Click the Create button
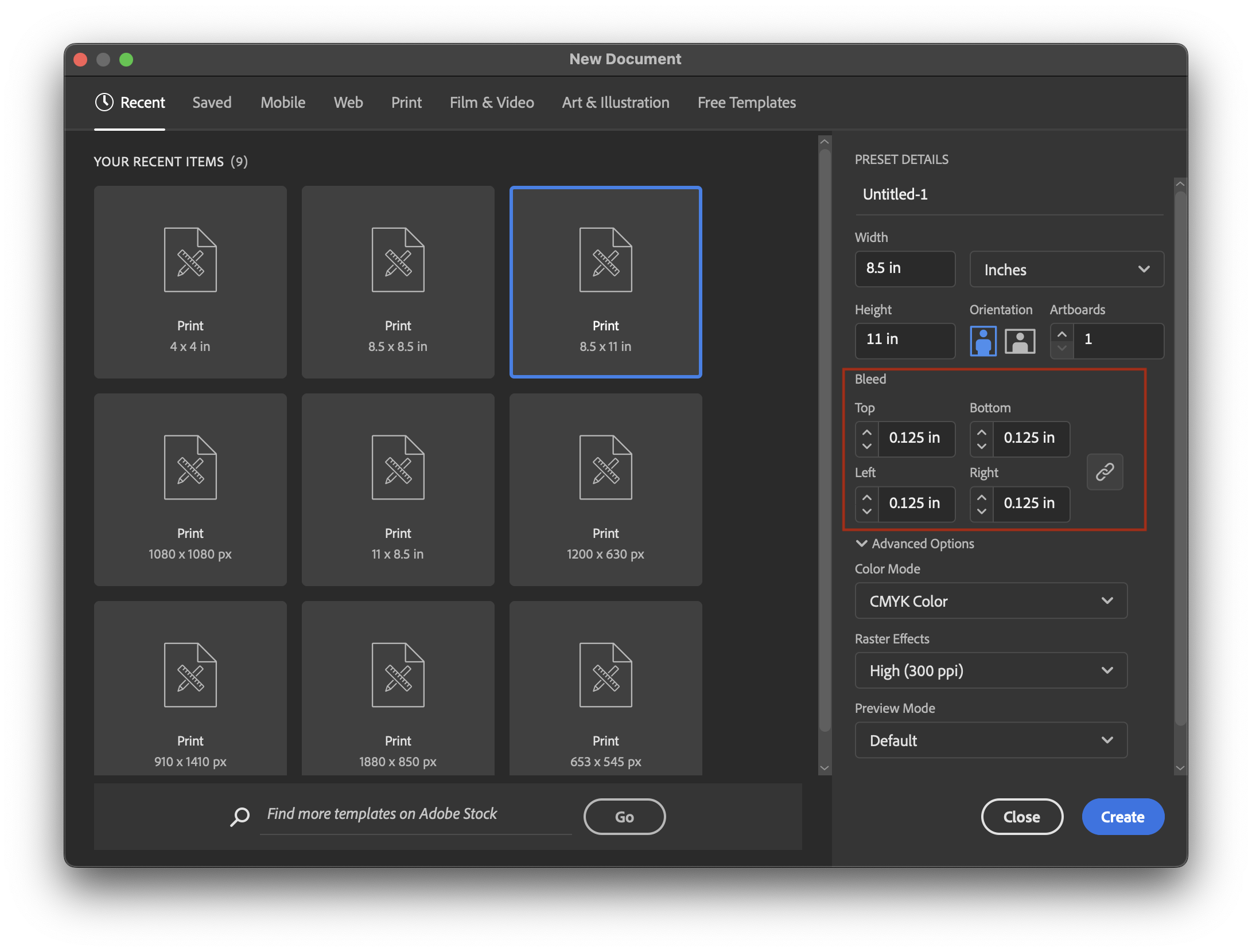The width and height of the screenshot is (1252, 952). 1122,817
